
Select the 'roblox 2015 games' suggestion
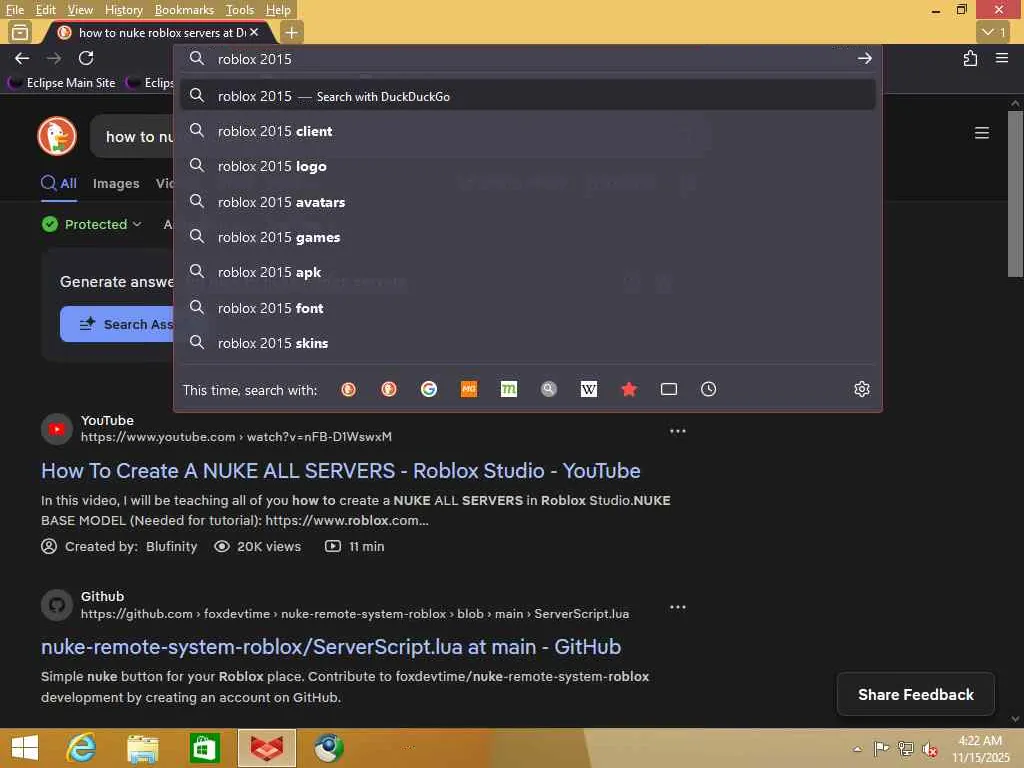click(528, 237)
